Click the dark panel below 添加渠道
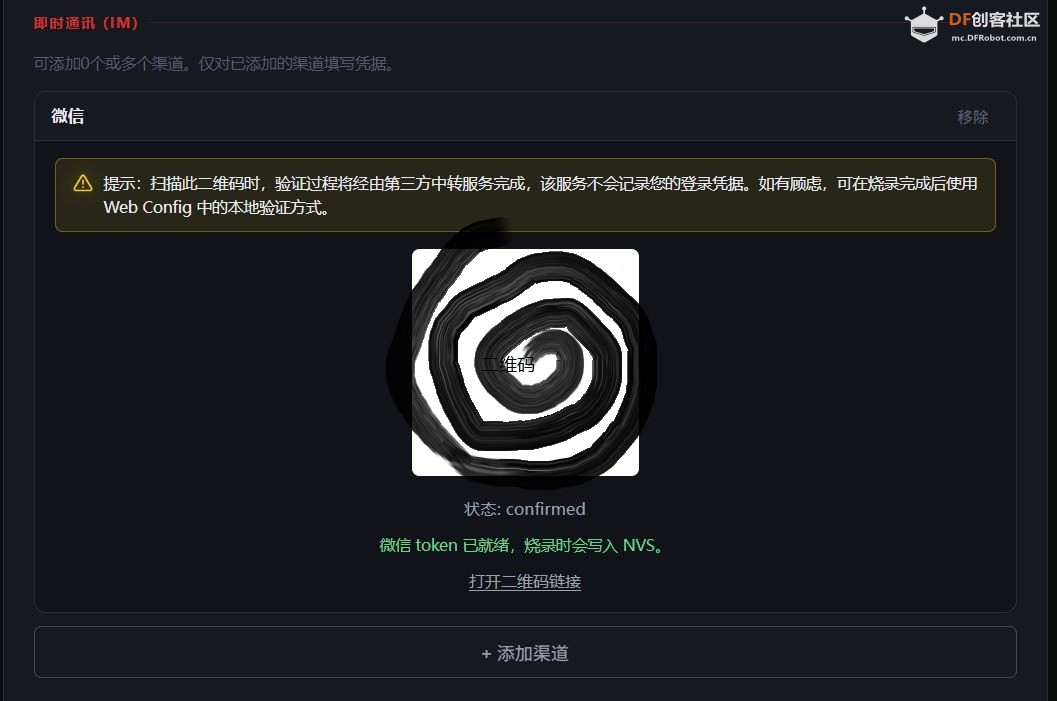The width and height of the screenshot is (1057, 701). click(x=524, y=693)
